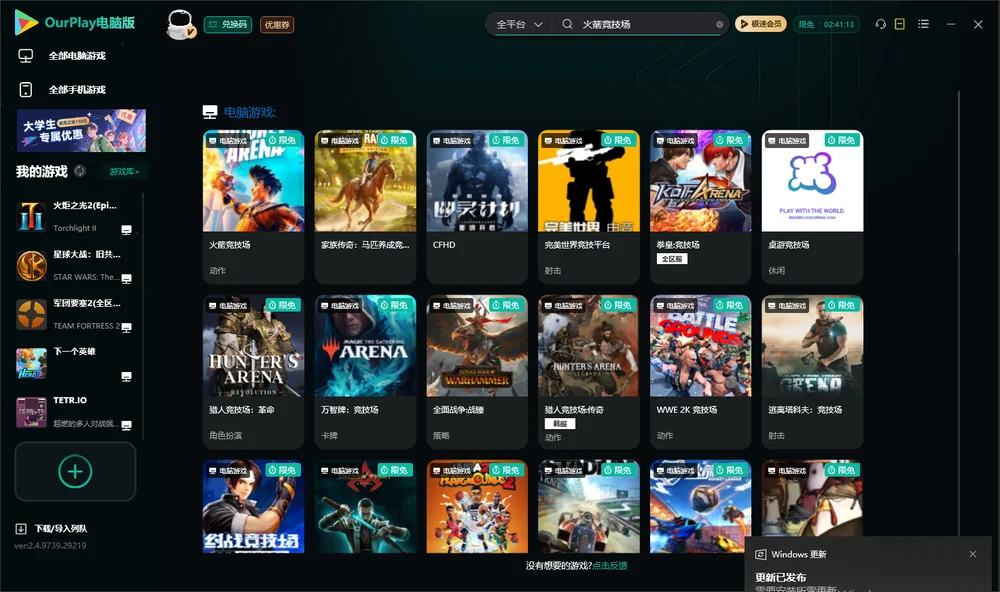Click the plus icon to add a game
The width and height of the screenshot is (1000, 592).
click(75, 471)
